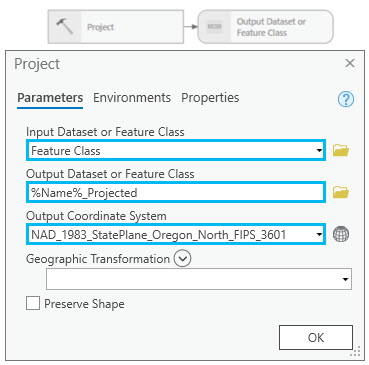Browse folder for Input Dataset or Feature Class
This screenshot has width=369, height=365.
tap(341, 151)
